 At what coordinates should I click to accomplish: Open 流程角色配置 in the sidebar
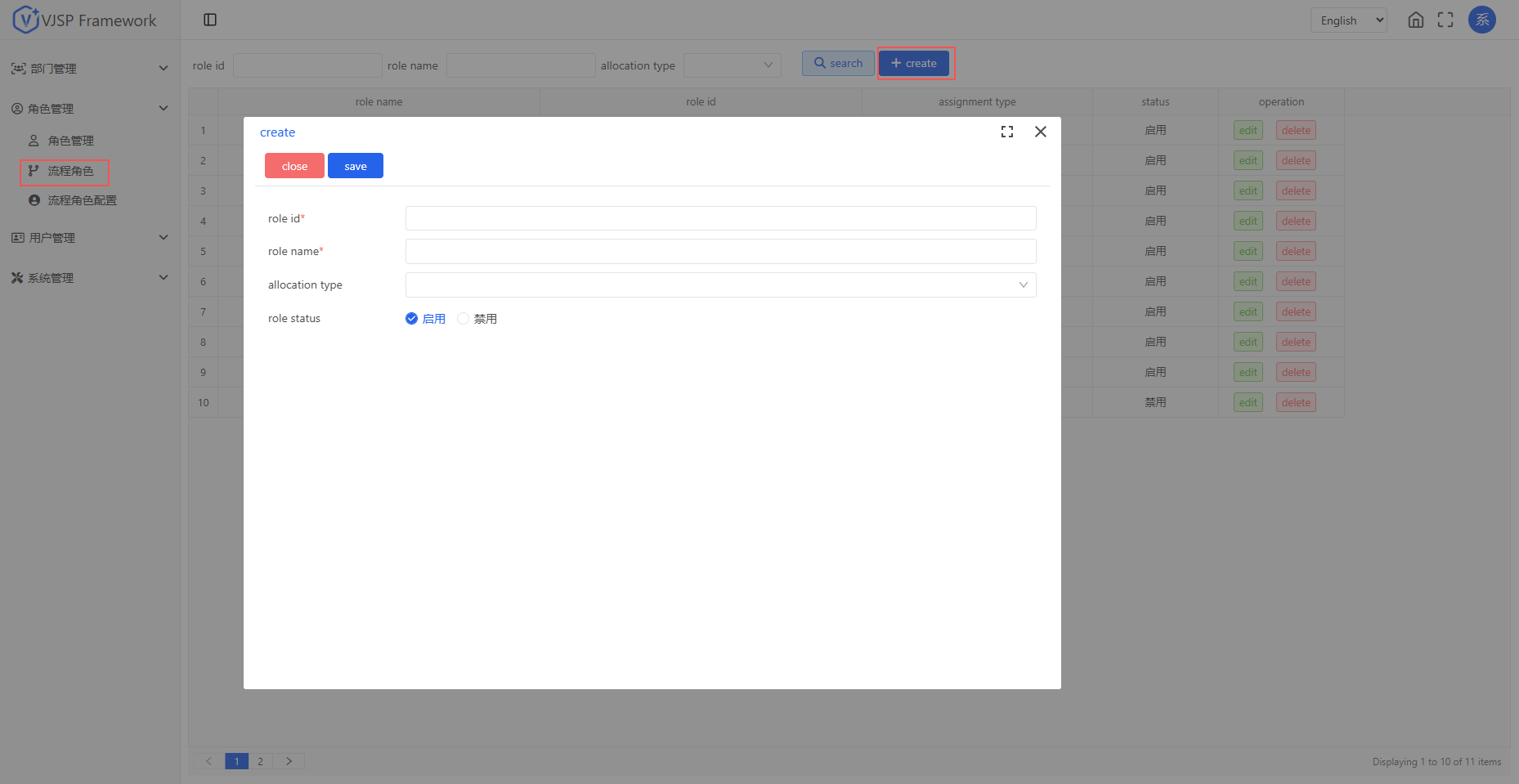[x=82, y=200]
